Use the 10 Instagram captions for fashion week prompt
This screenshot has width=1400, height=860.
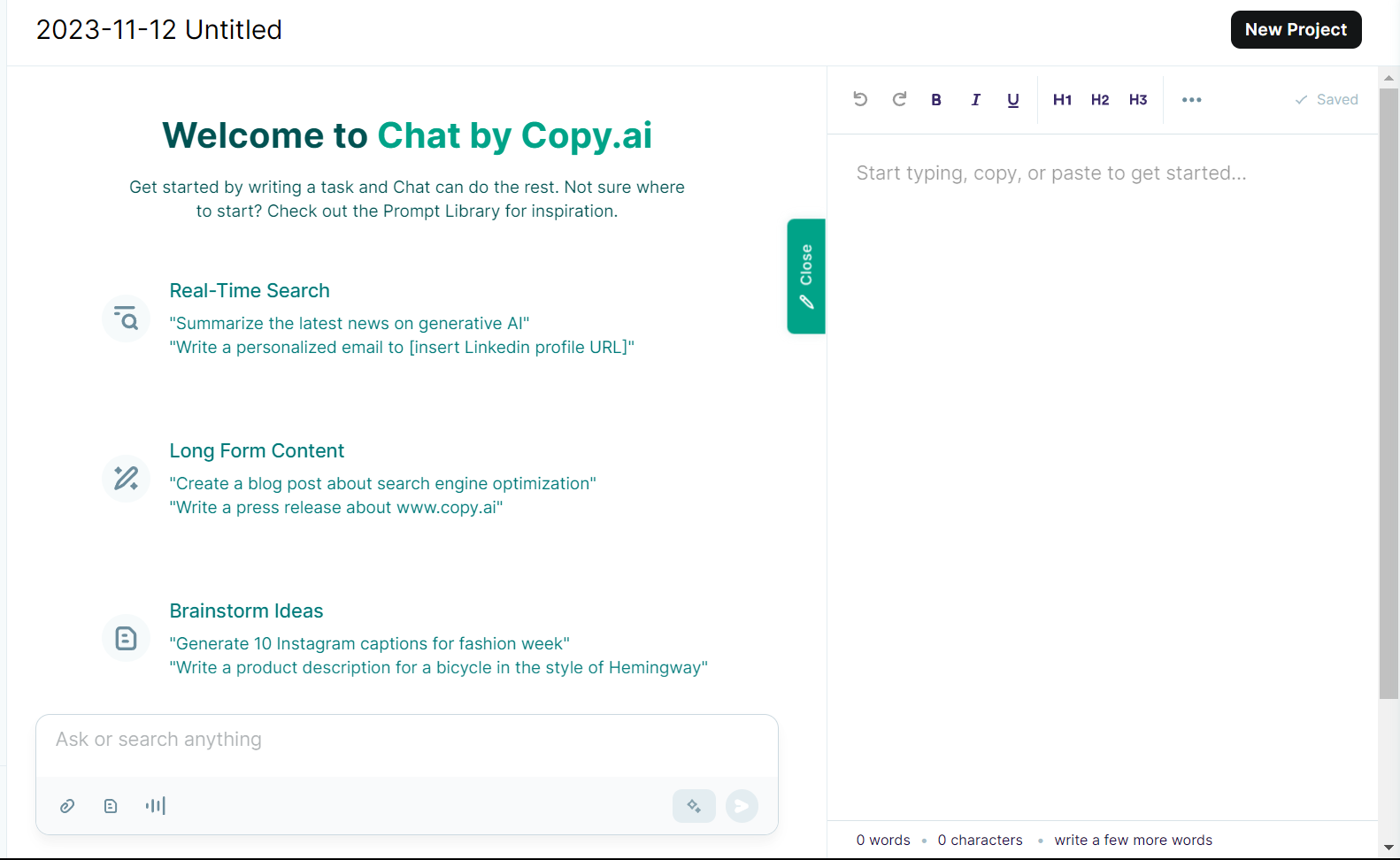point(370,644)
